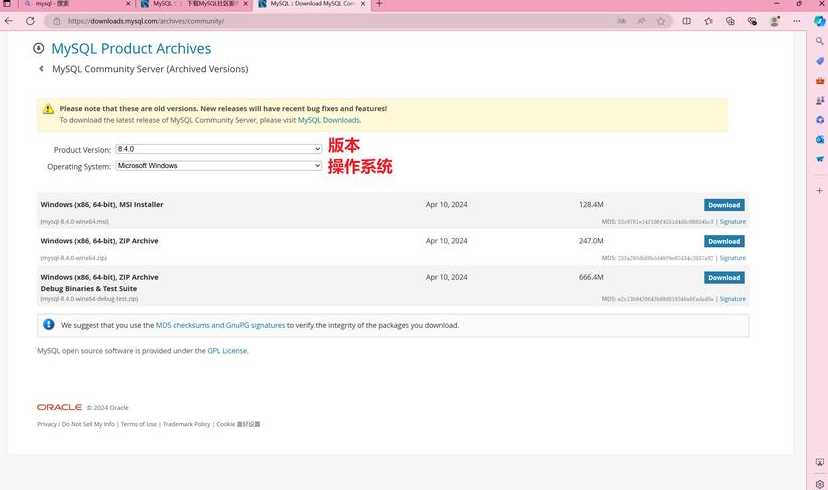Open browser settings and more menu
Viewport: 828px width, 490px height.
(x=796, y=21)
